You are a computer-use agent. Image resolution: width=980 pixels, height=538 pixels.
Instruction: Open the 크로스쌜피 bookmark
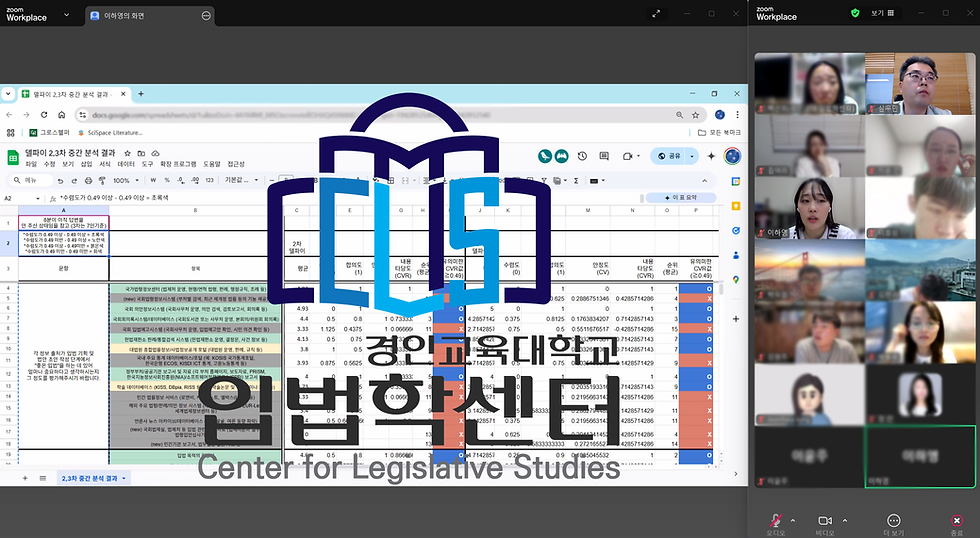pos(50,132)
